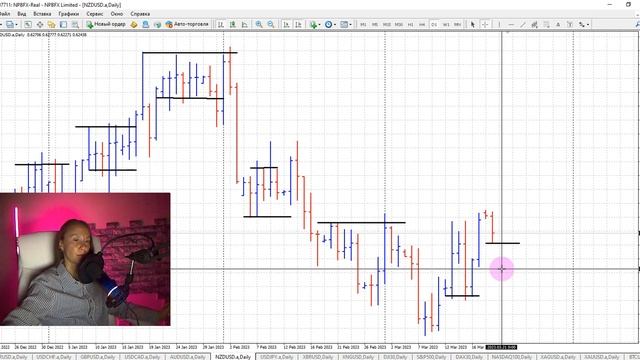Open the Окно menu
The height and width of the screenshot is (360, 640).
point(117,14)
